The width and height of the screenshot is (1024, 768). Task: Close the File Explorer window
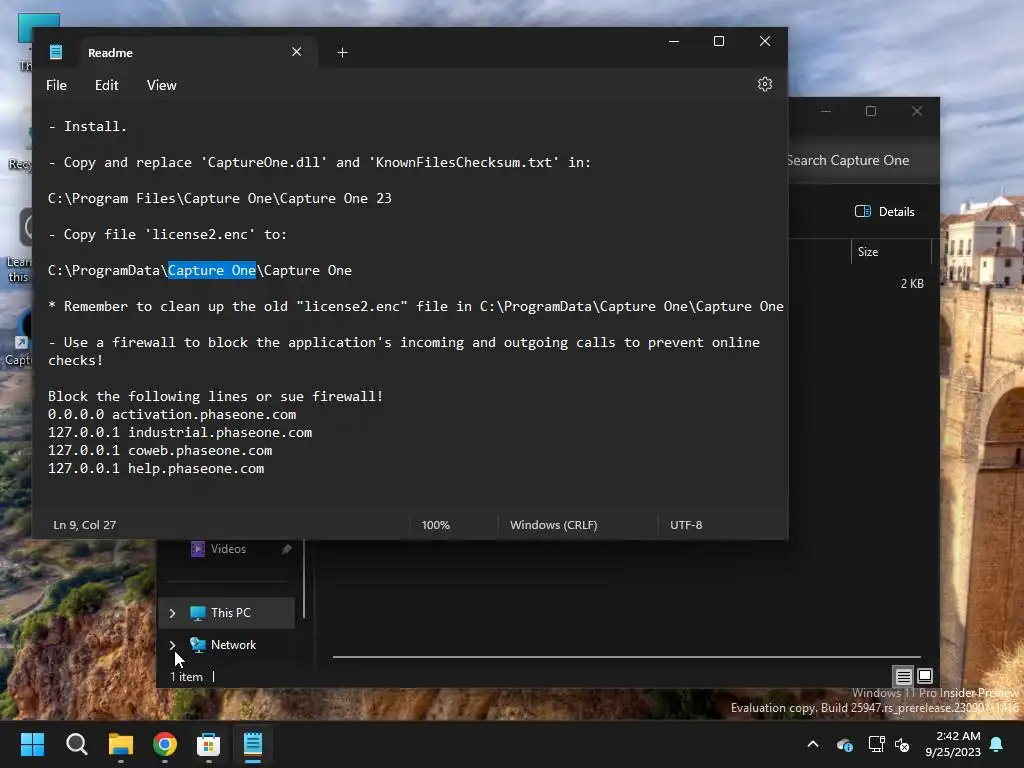pyautogui.click(x=917, y=111)
